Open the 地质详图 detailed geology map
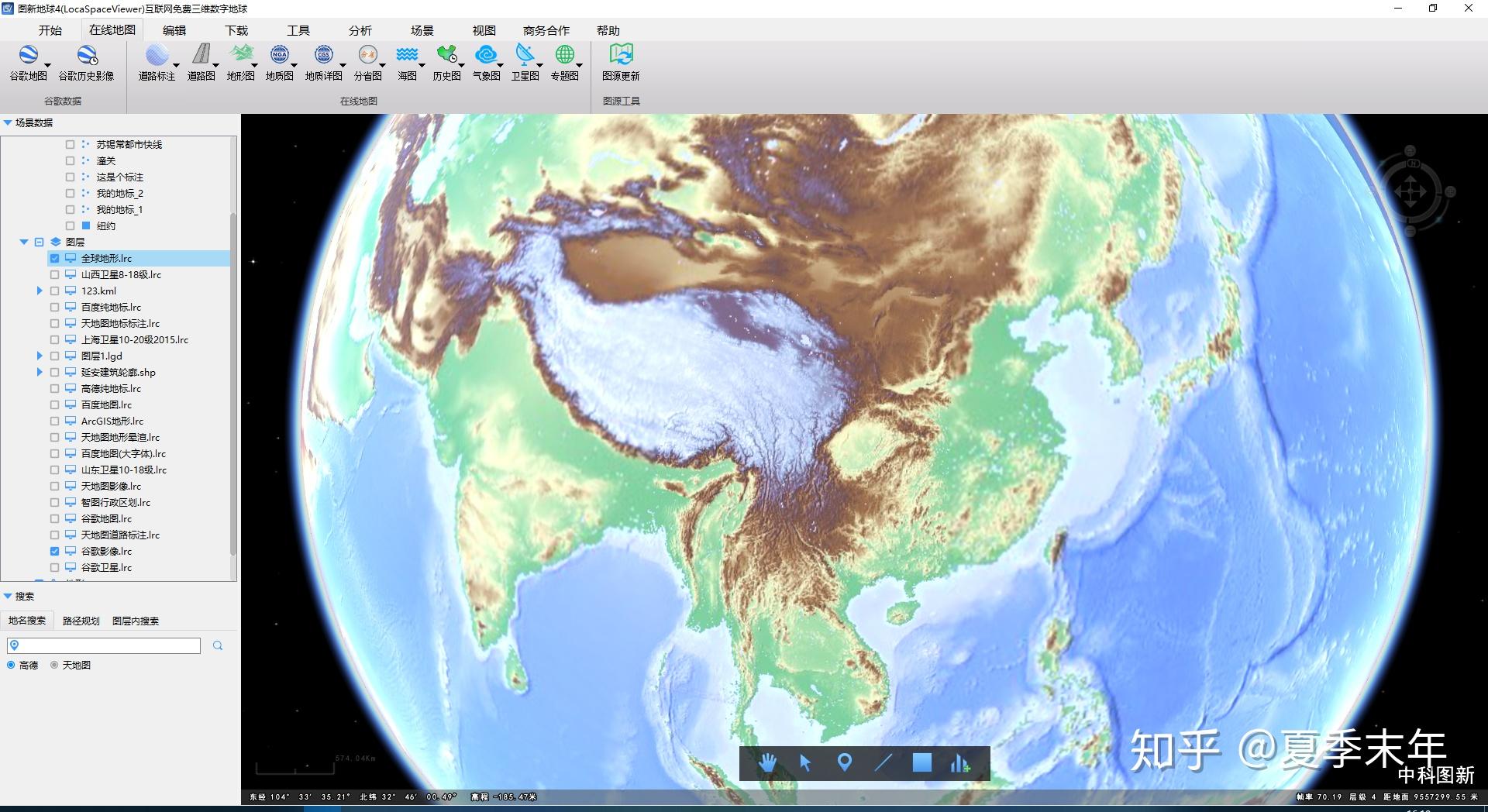 [x=323, y=62]
